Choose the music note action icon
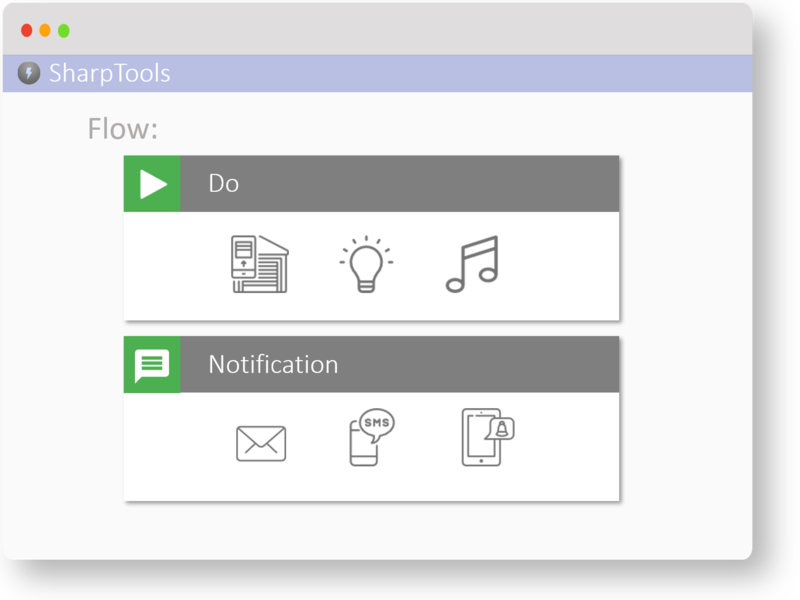This screenshot has height=600, width=800. pos(475,262)
